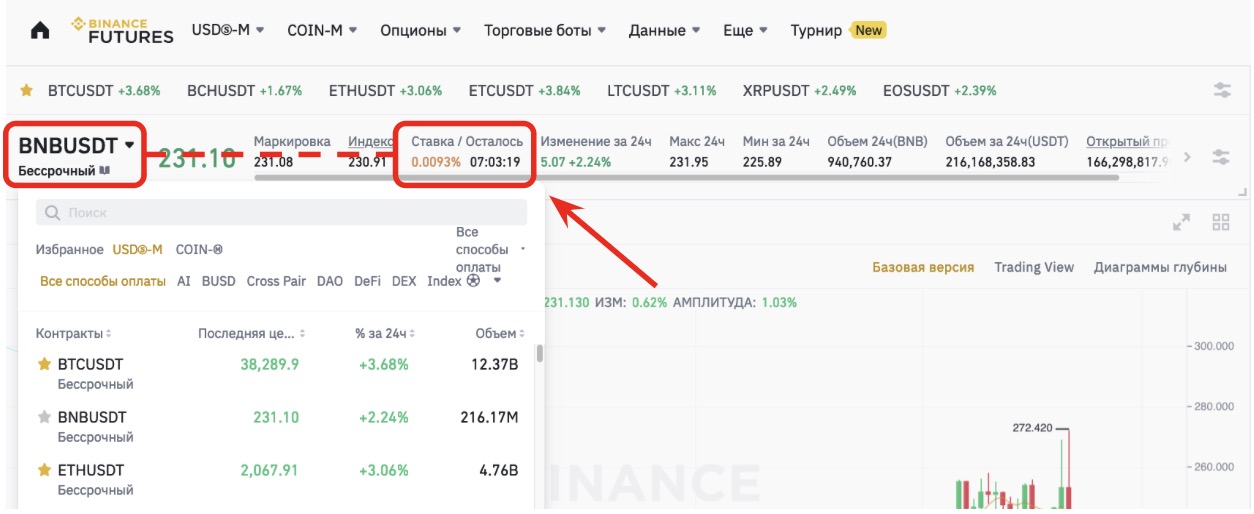The image size is (1254, 514).
Task: Add BNBUSDT contract to favorites
Action: 44,417
